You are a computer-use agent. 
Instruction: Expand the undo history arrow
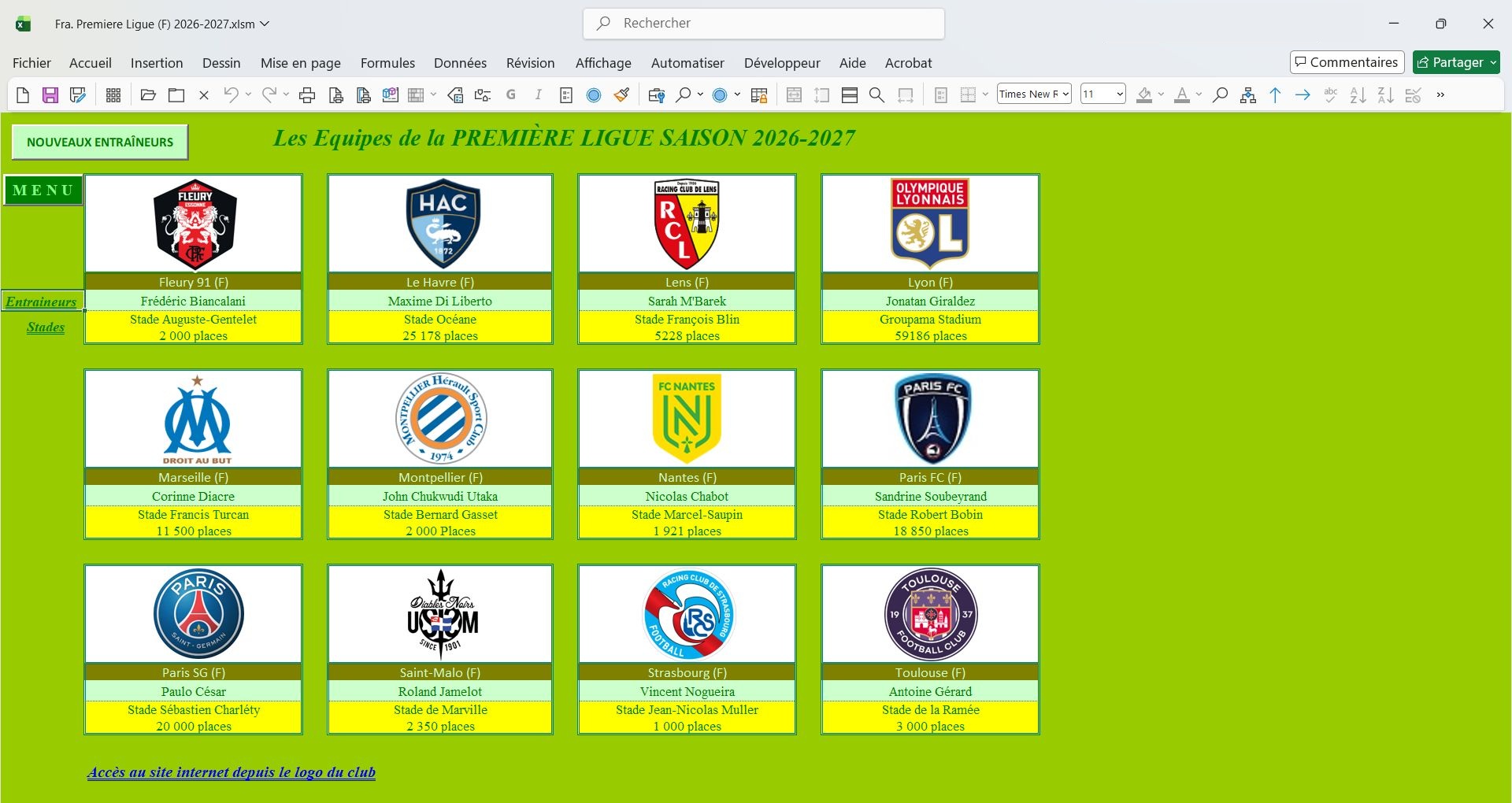(248, 95)
